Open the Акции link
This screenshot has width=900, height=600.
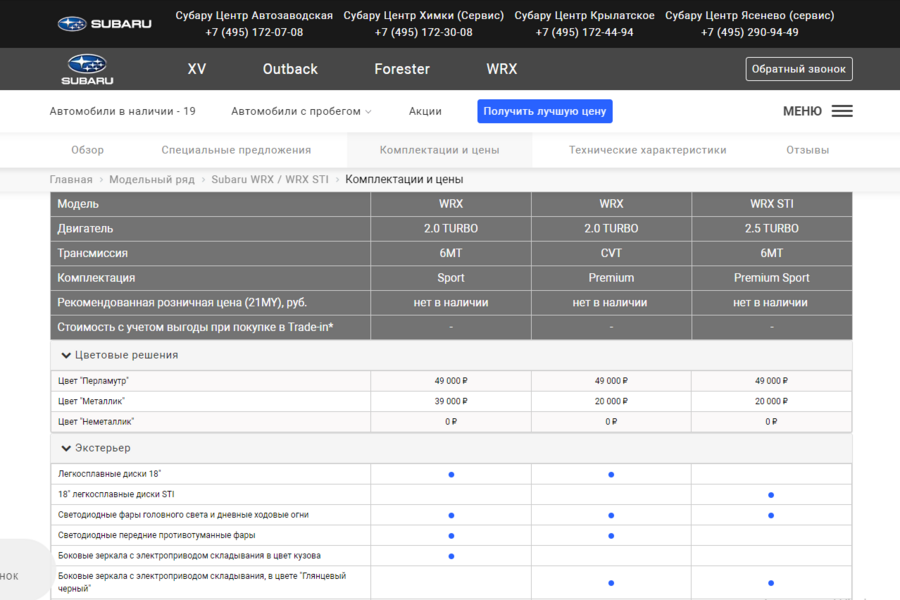pos(425,111)
